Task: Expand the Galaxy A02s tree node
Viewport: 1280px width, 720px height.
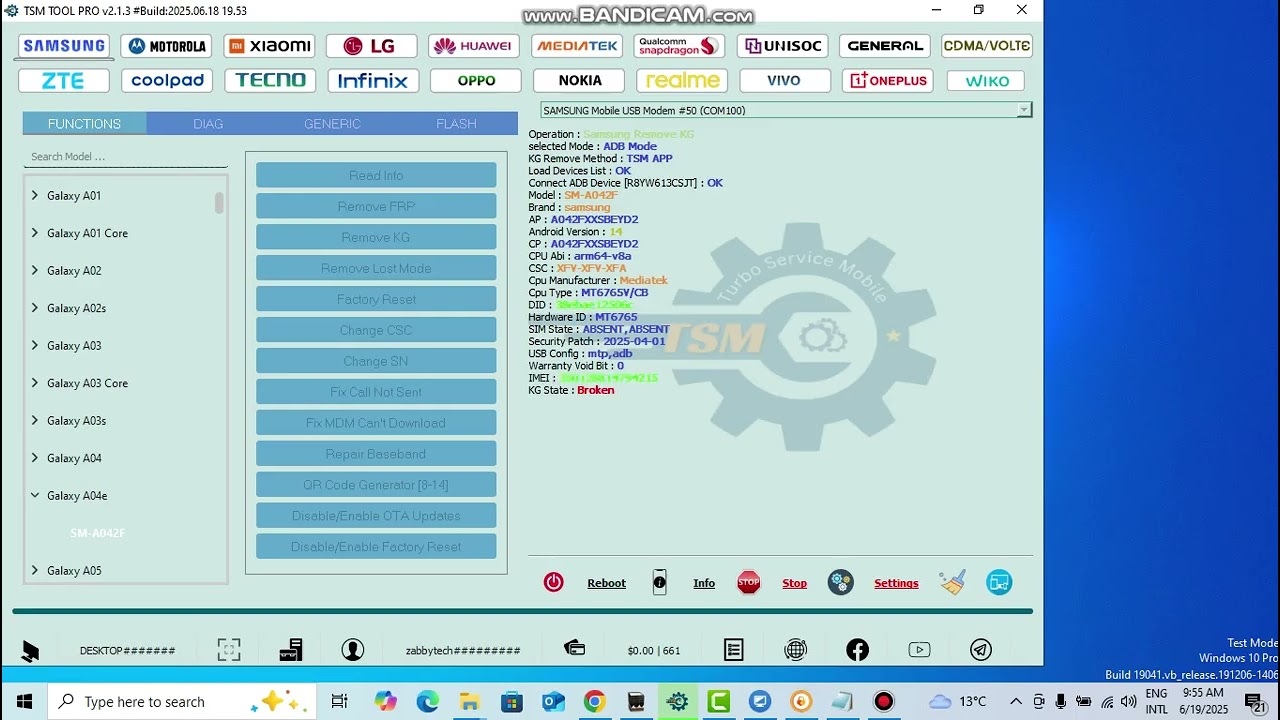Action: coord(35,308)
